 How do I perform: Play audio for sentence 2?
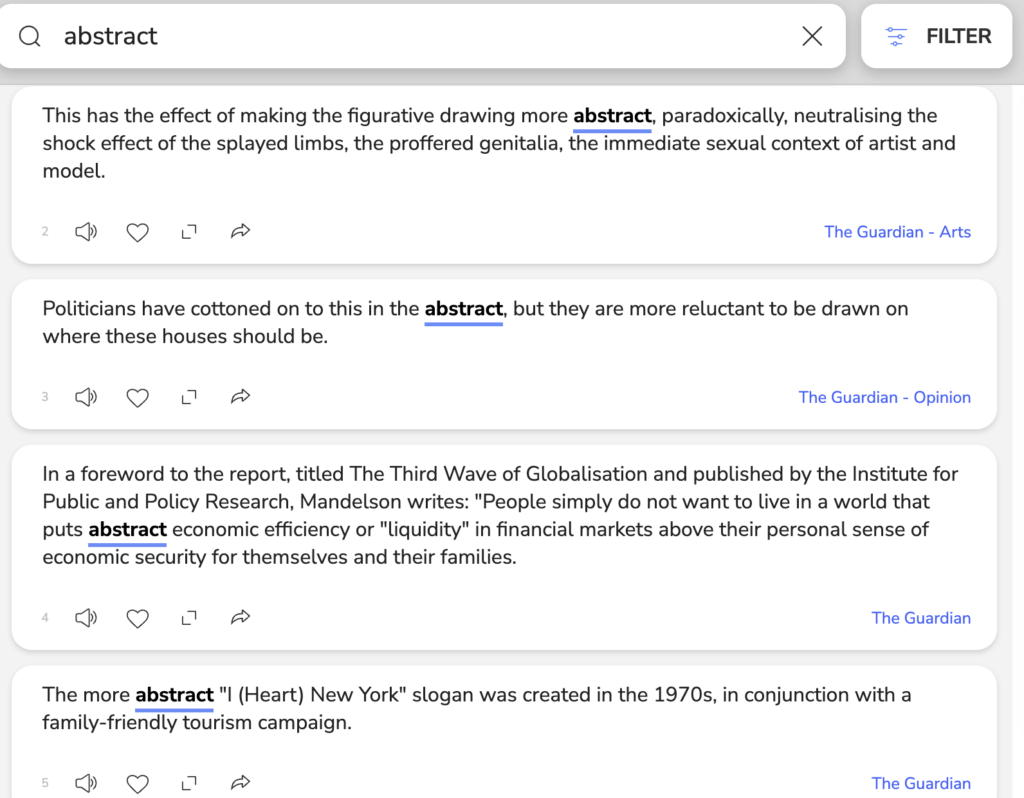coord(86,232)
